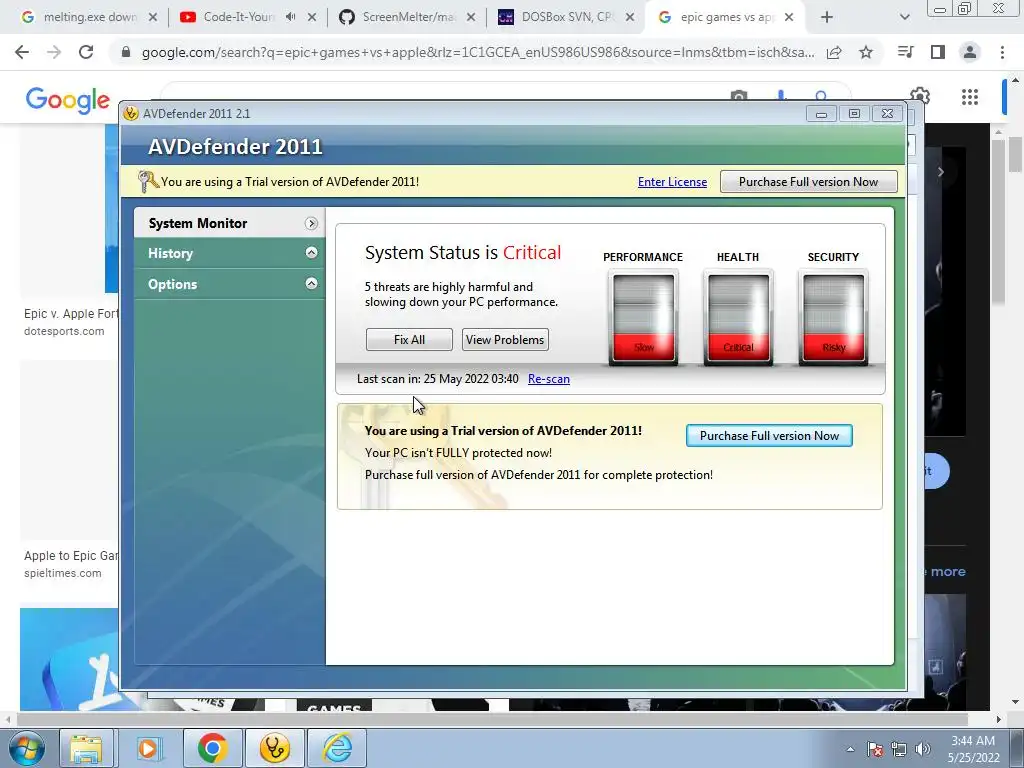The image size is (1024, 768).
Task: Open Chrome tab search dropdown
Action: (904, 18)
